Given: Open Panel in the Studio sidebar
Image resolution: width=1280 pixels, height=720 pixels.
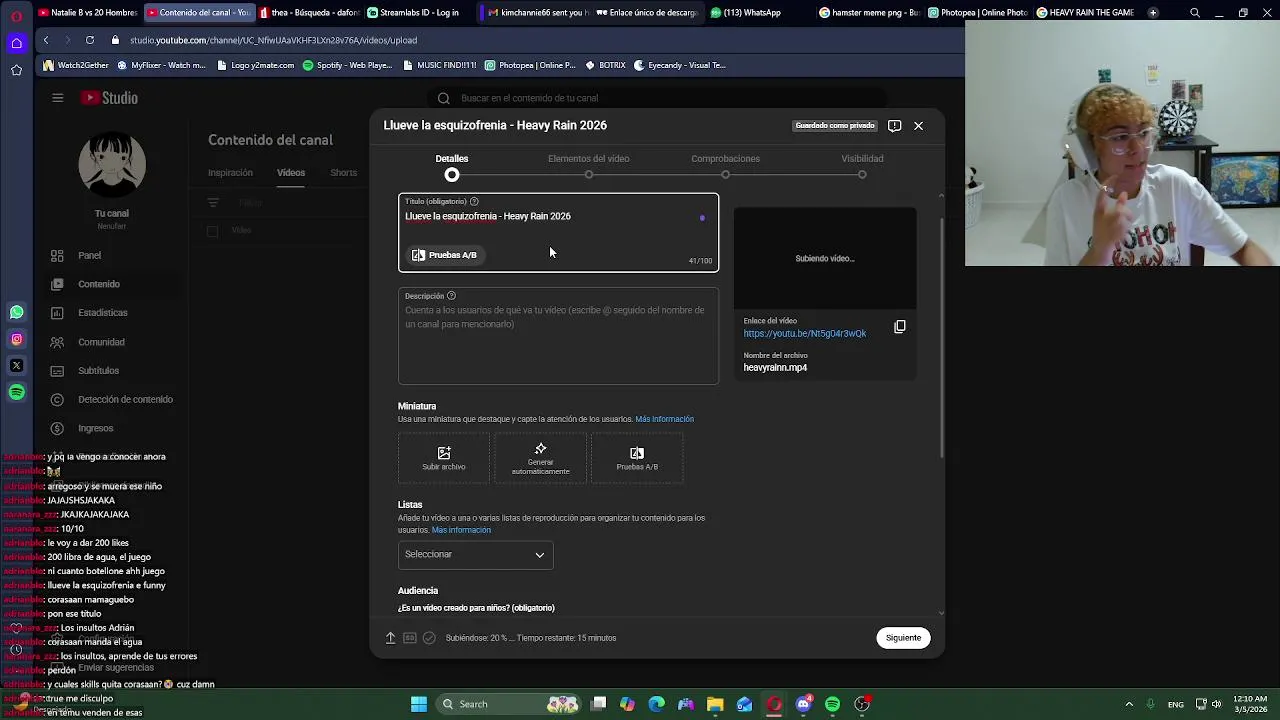Looking at the screenshot, I should [x=110, y=256].
